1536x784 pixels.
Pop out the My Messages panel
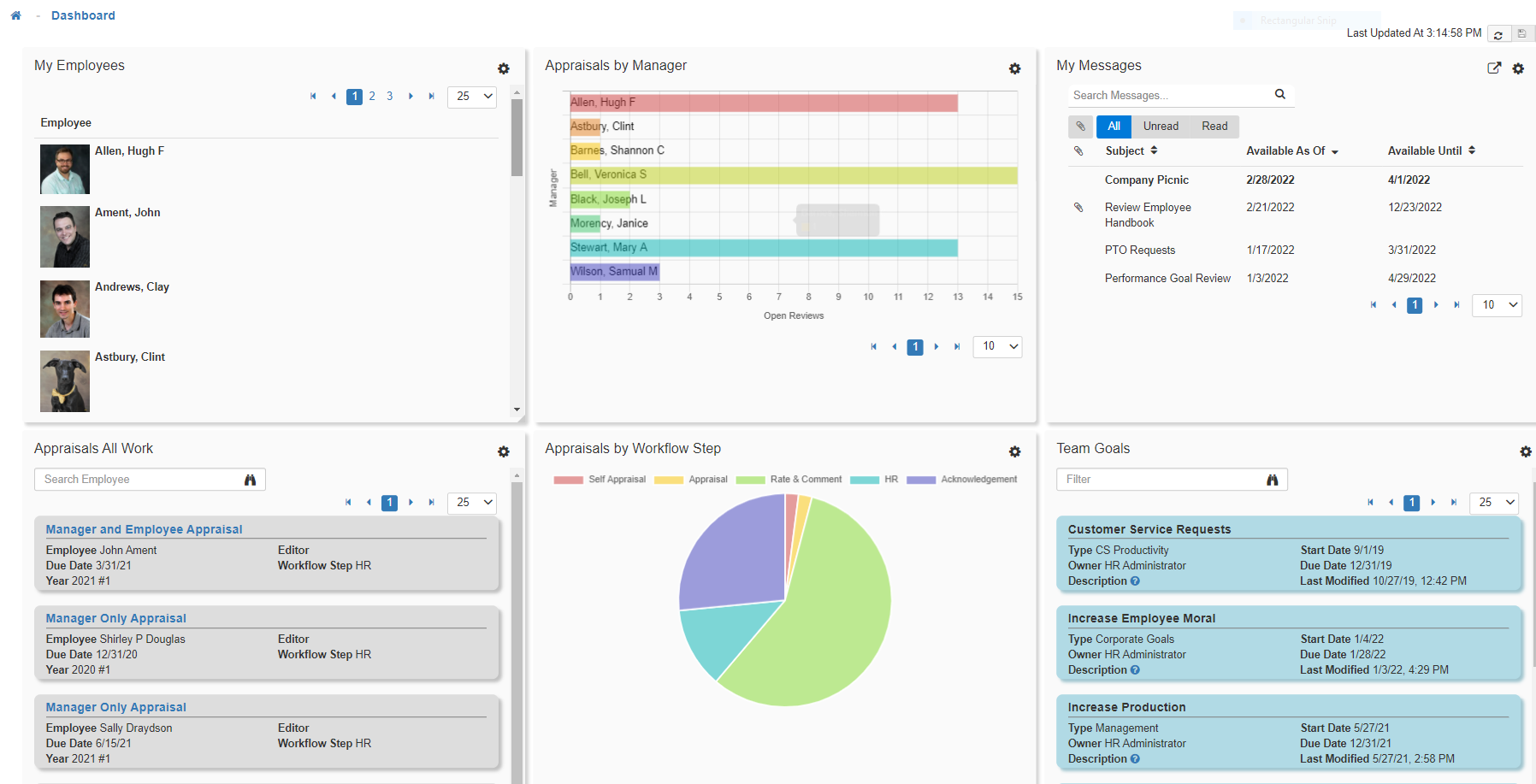point(1494,68)
